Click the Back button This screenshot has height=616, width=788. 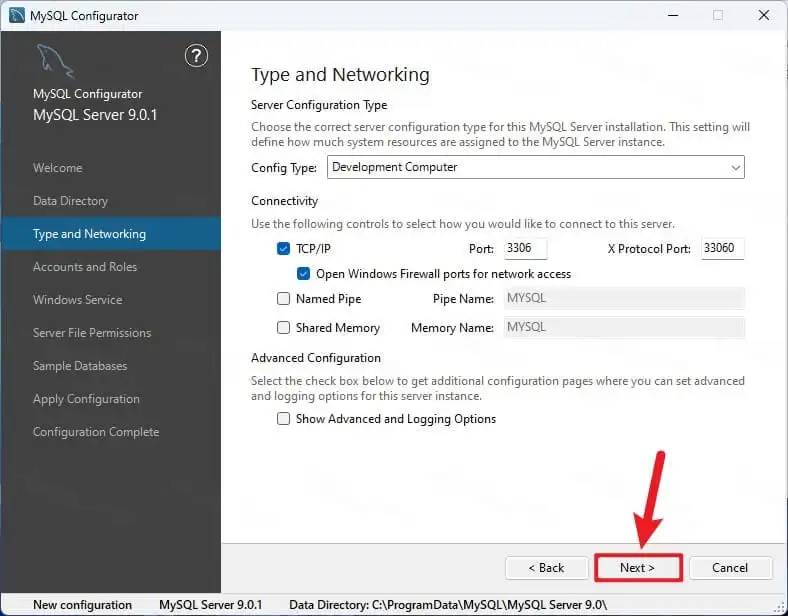546,568
